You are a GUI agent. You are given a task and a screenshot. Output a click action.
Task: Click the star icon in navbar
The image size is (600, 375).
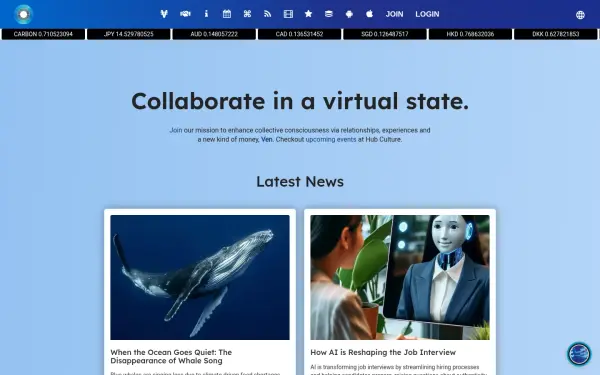pos(308,14)
